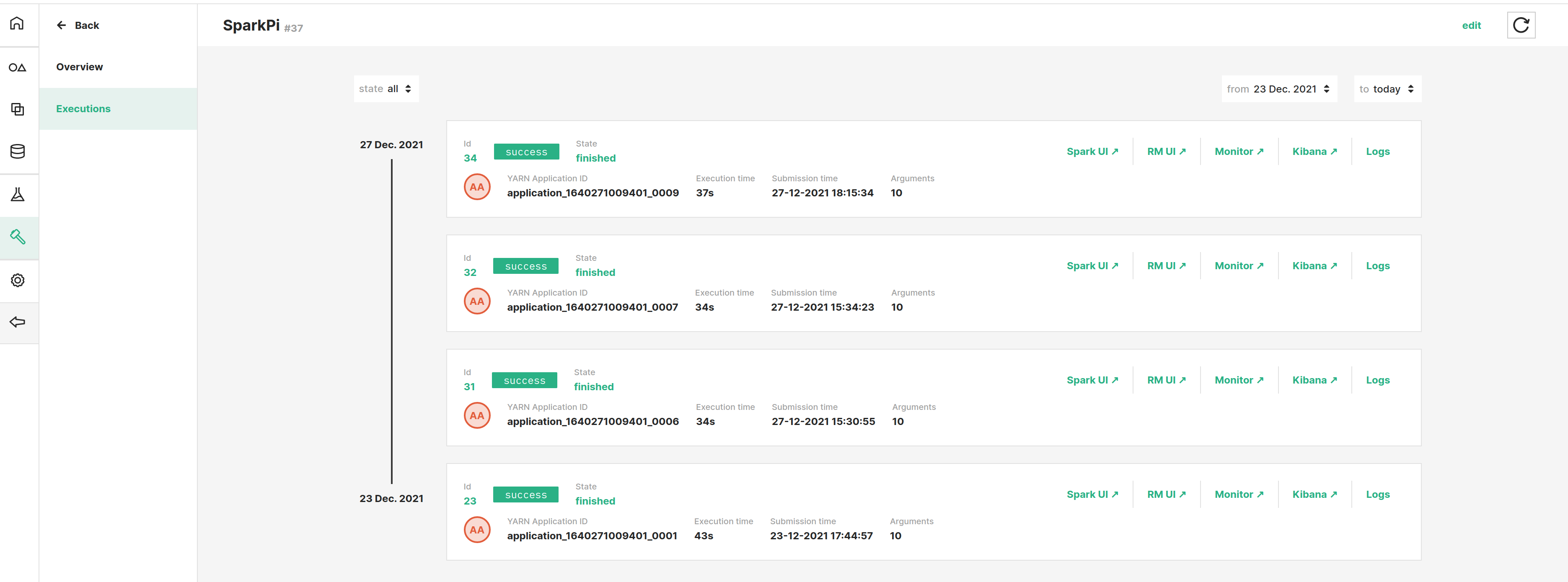Open Kibana for execution 34
This screenshot has height=582, width=1568.
click(x=1314, y=152)
